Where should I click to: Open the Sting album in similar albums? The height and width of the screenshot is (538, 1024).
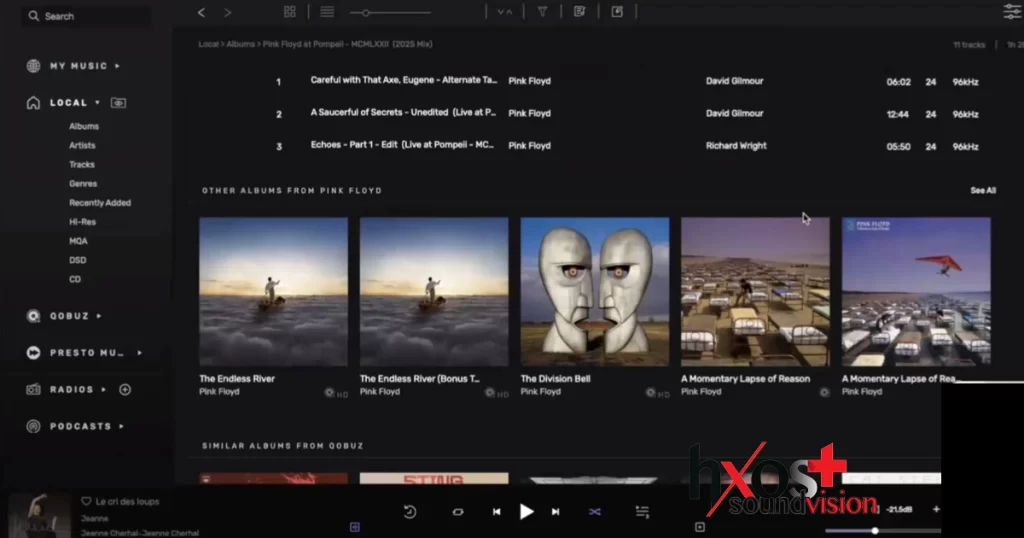(x=434, y=479)
